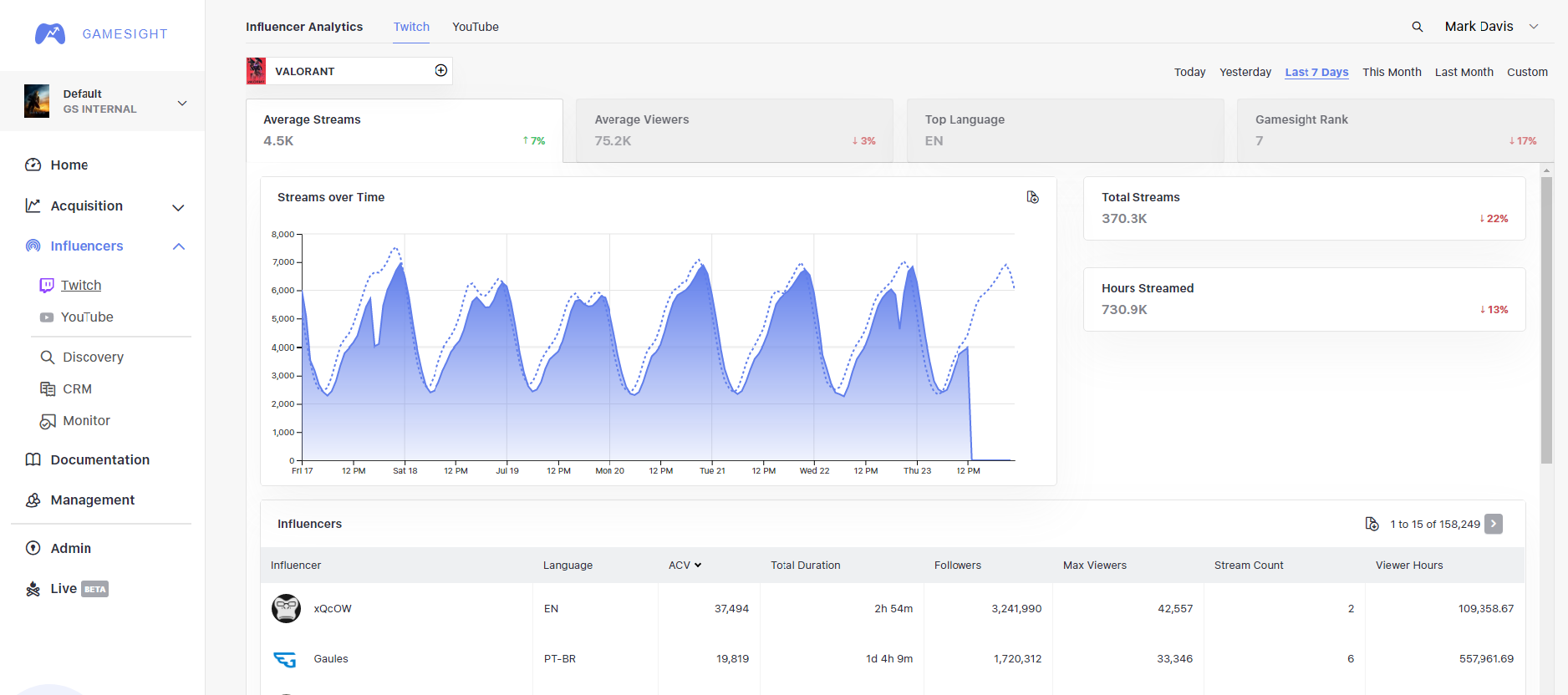Image resolution: width=1568 pixels, height=695 pixels.
Task: Click the page vertical scrollbar
Action: click(x=1546, y=320)
